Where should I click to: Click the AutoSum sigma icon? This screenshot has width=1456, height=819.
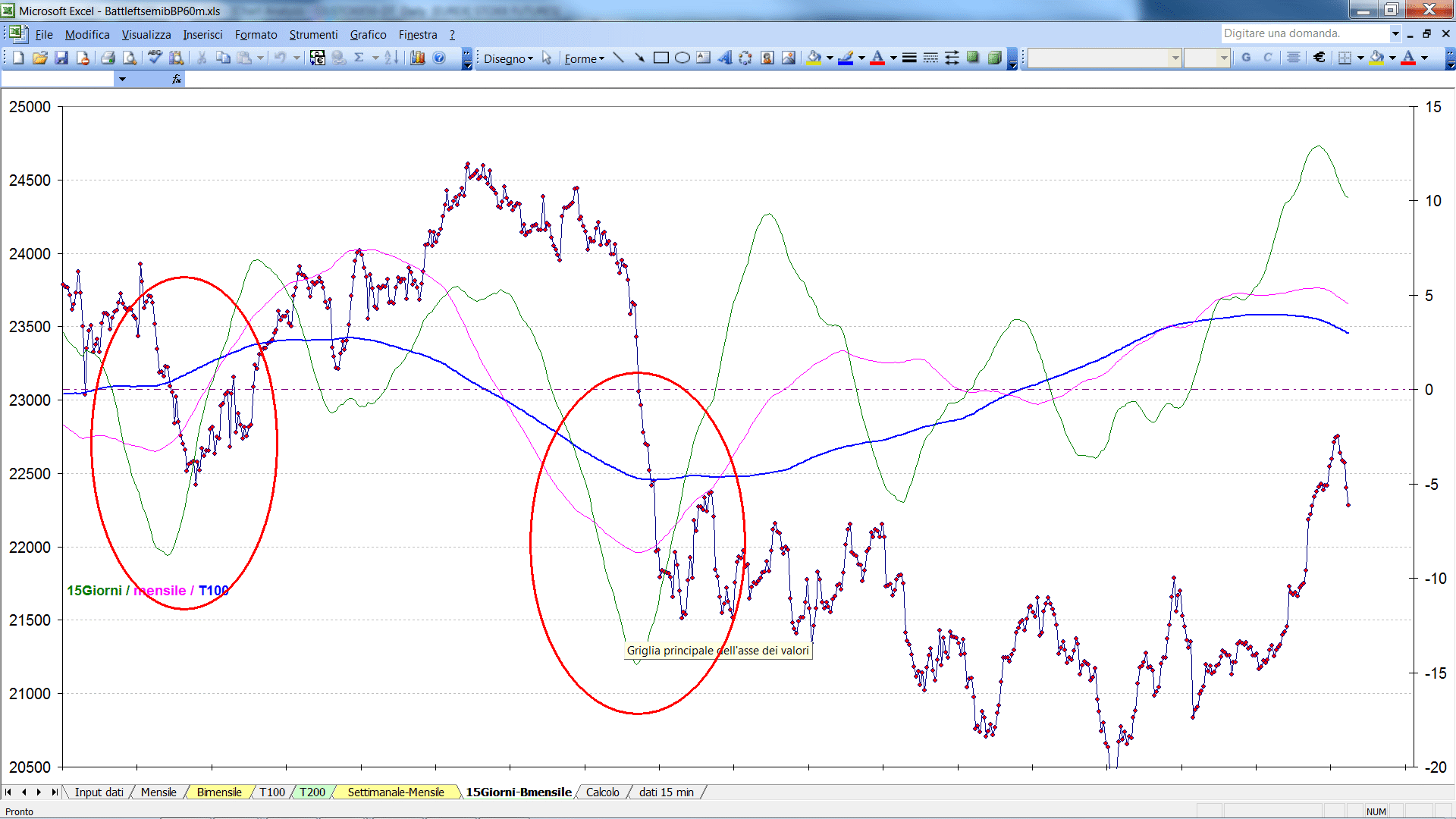pyautogui.click(x=359, y=58)
